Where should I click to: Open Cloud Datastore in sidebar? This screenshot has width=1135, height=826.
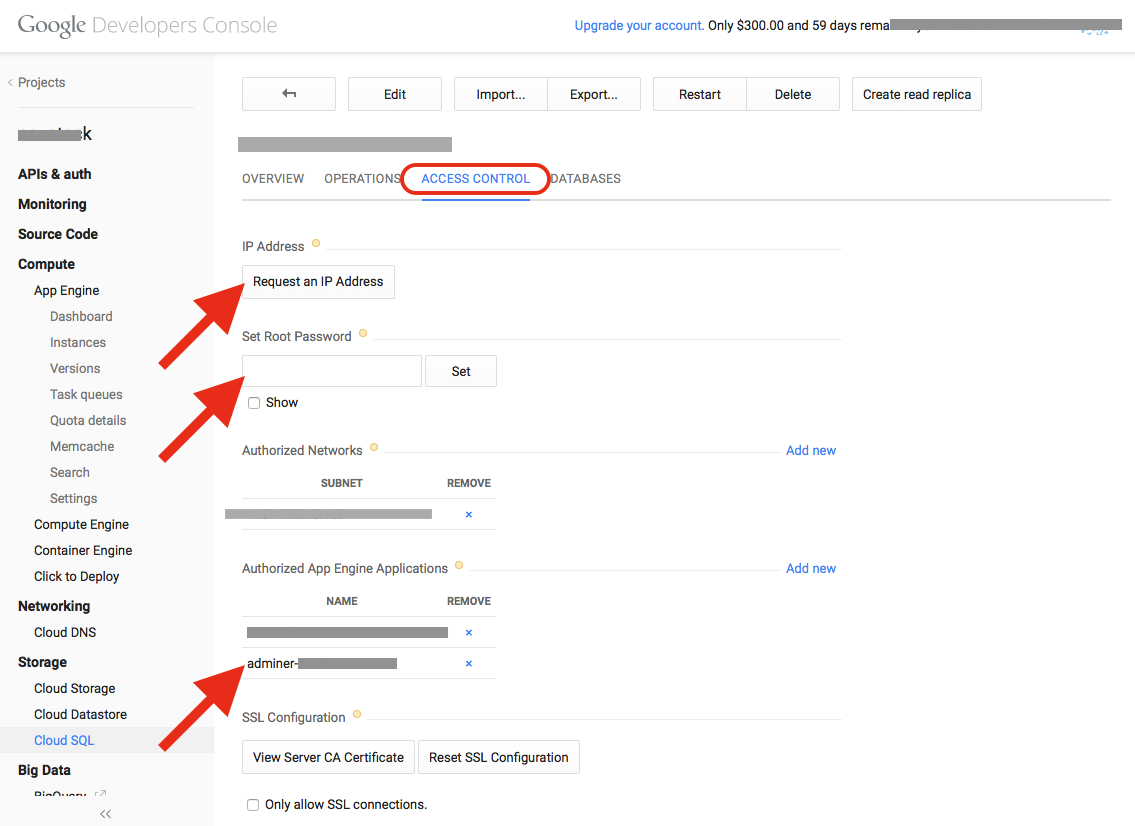coord(80,715)
